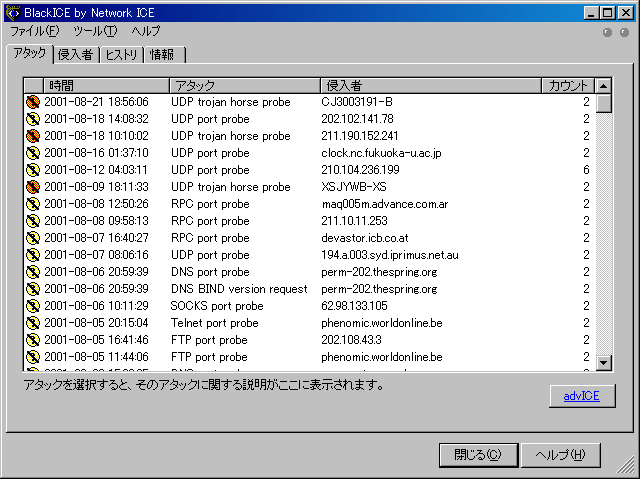Open the ヘルプ menu in the menu bar
640x479 pixels.
[146, 31]
